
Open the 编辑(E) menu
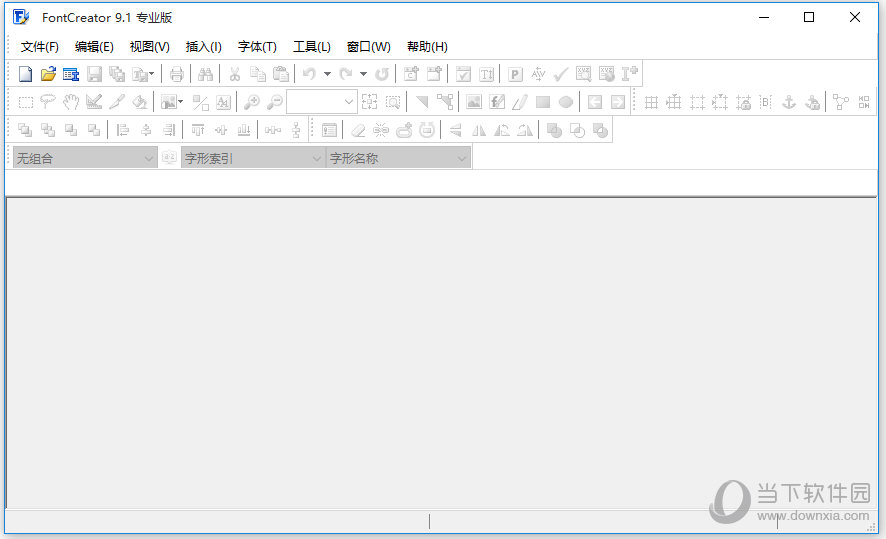point(94,46)
